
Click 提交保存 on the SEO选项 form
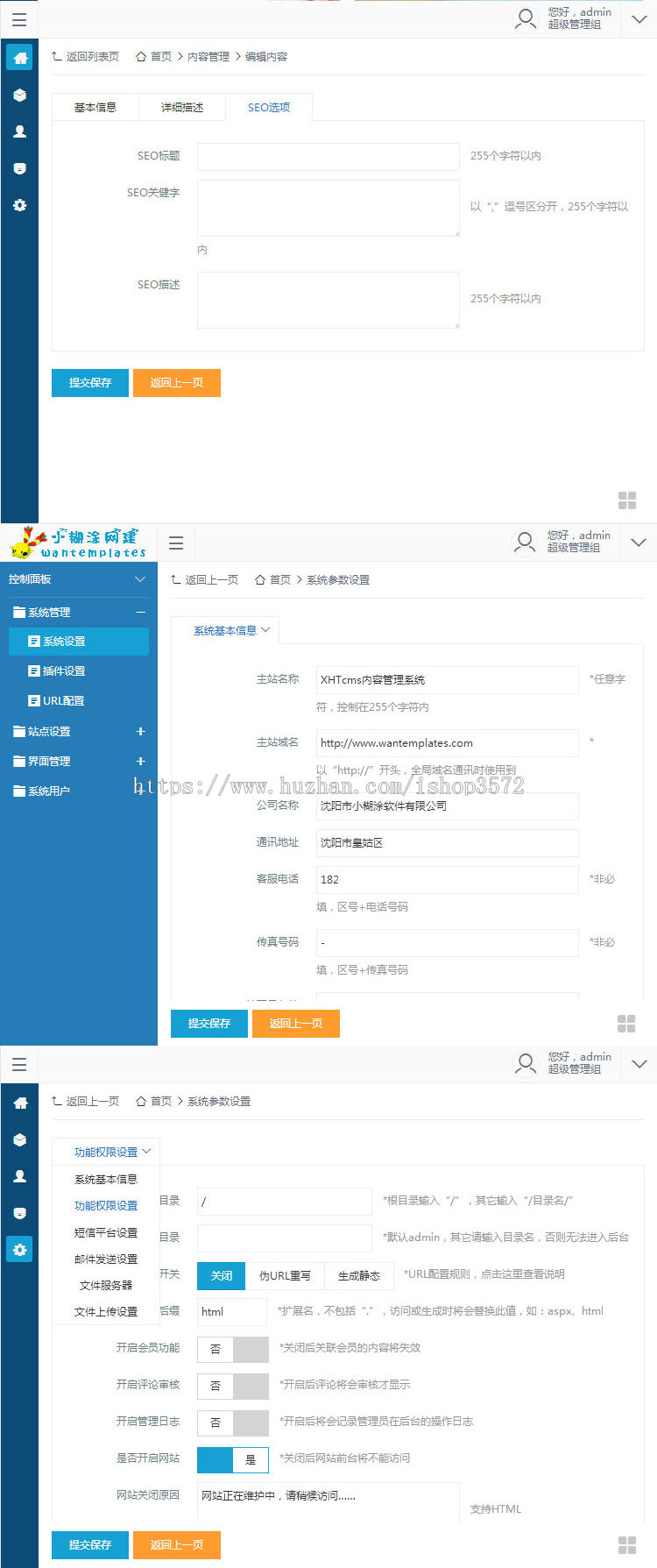(90, 383)
